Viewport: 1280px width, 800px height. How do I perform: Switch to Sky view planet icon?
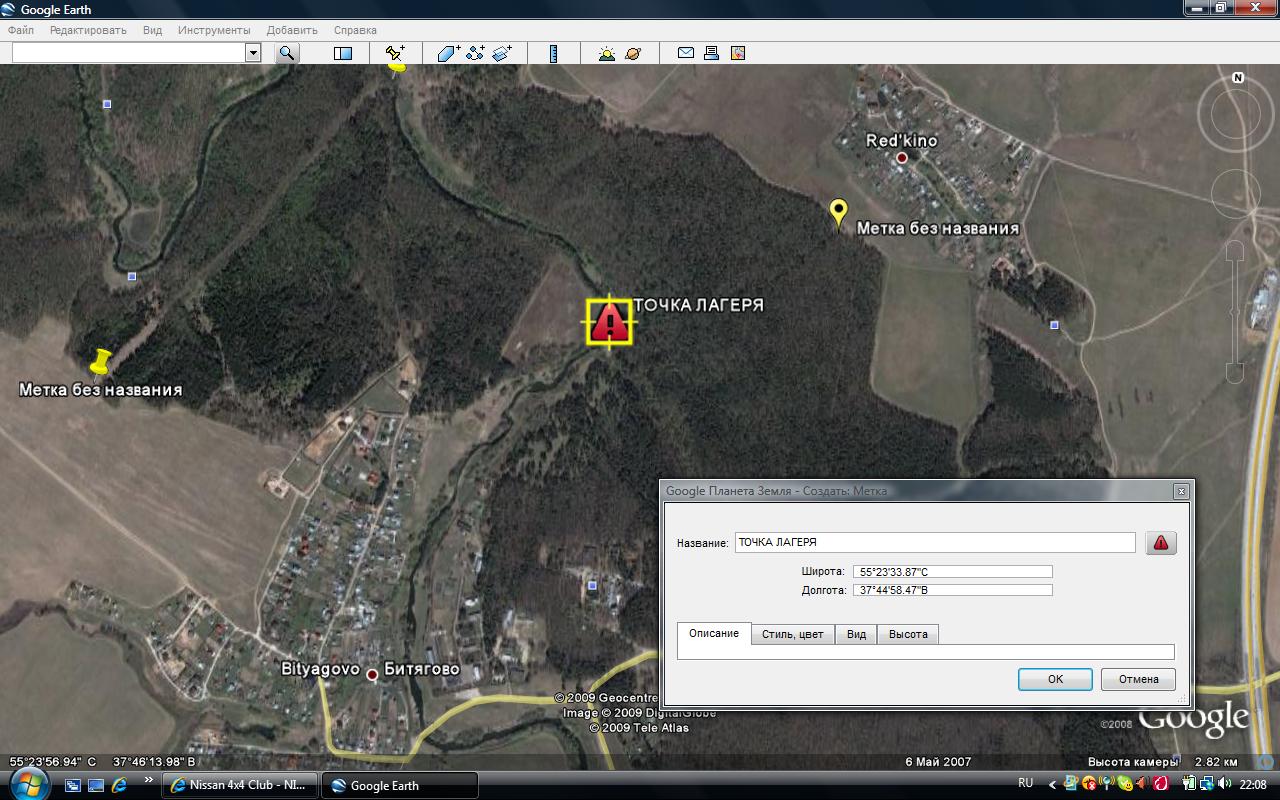pos(633,54)
